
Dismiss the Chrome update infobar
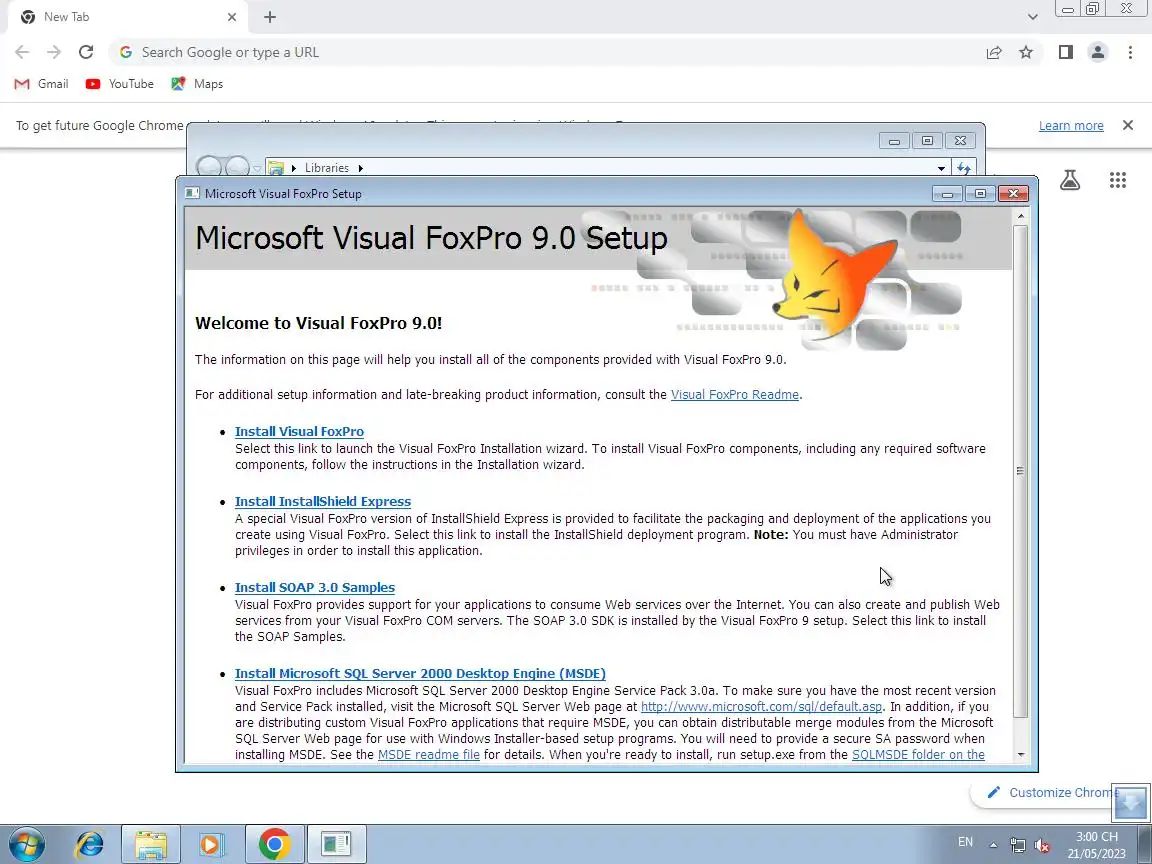(1128, 126)
